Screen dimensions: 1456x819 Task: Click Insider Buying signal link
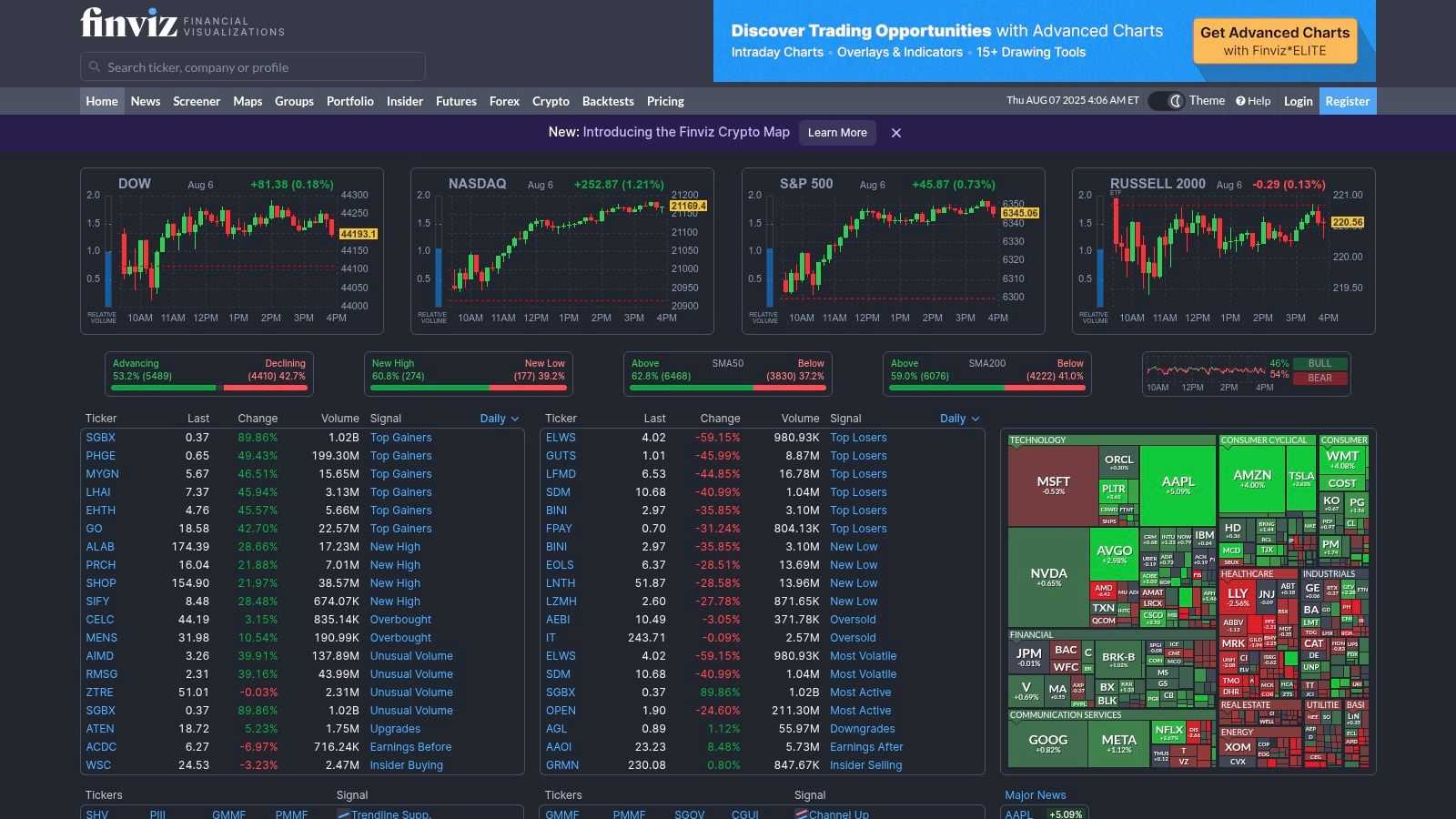407,765
